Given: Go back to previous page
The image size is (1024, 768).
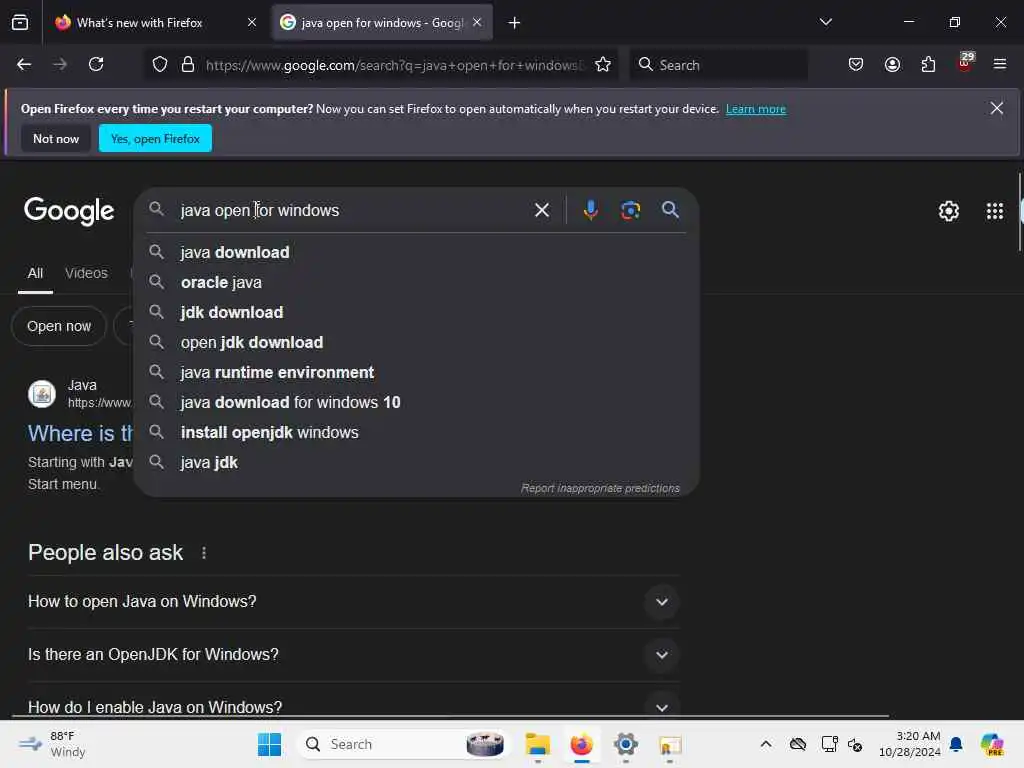Looking at the screenshot, I should (x=24, y=65).
